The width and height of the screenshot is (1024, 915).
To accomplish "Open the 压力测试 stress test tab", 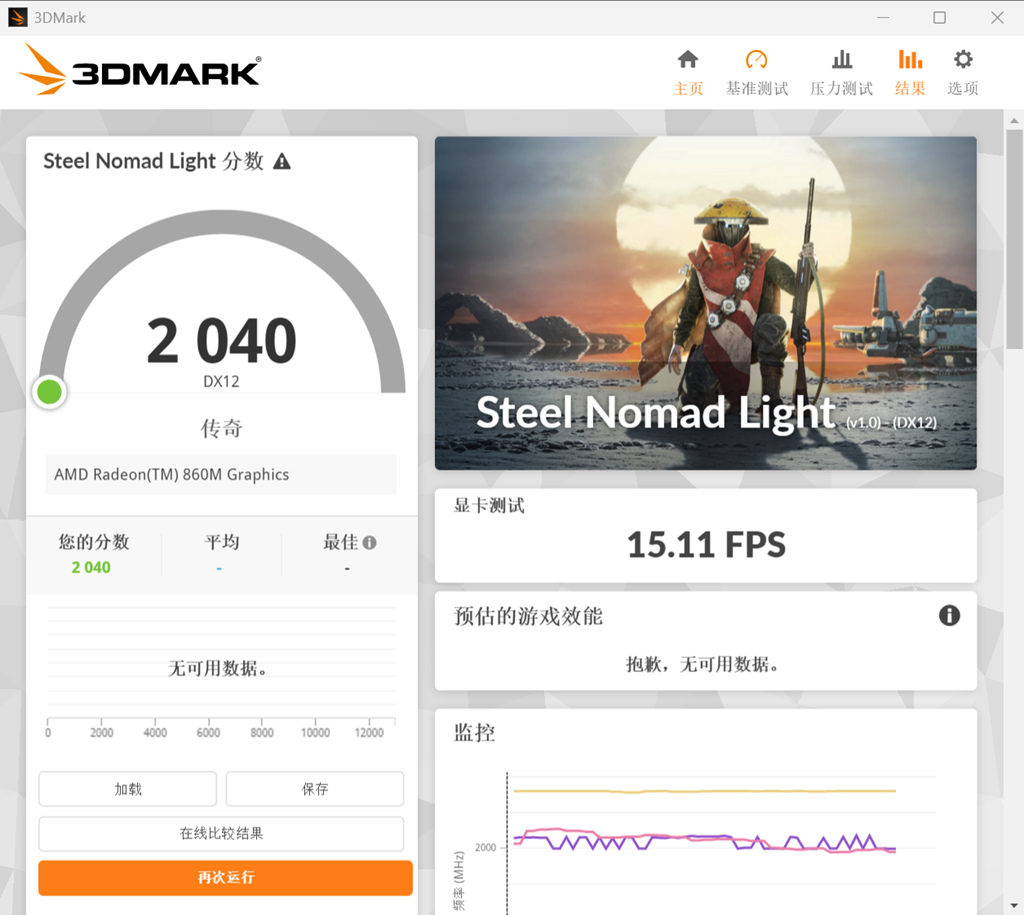I will point(841,72).
